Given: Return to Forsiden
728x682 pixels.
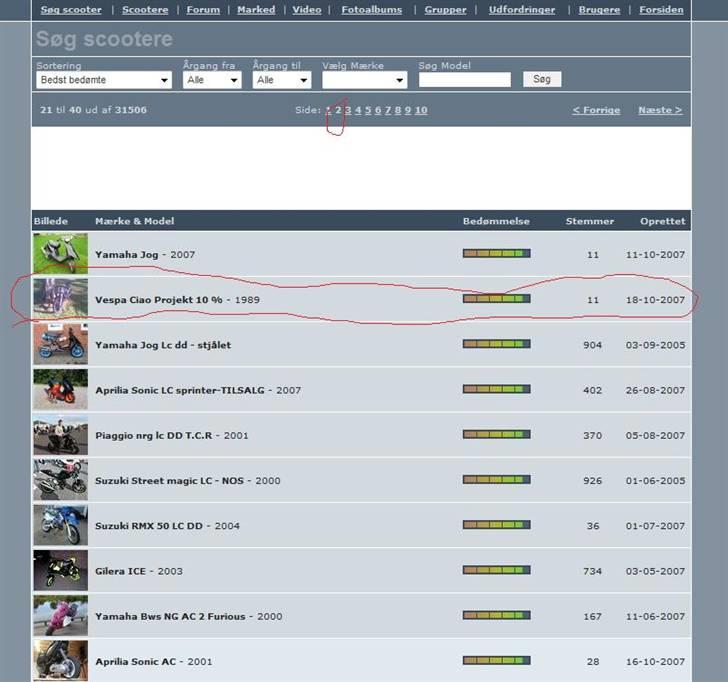Looking at the screenshot, I should coord(661,9).
